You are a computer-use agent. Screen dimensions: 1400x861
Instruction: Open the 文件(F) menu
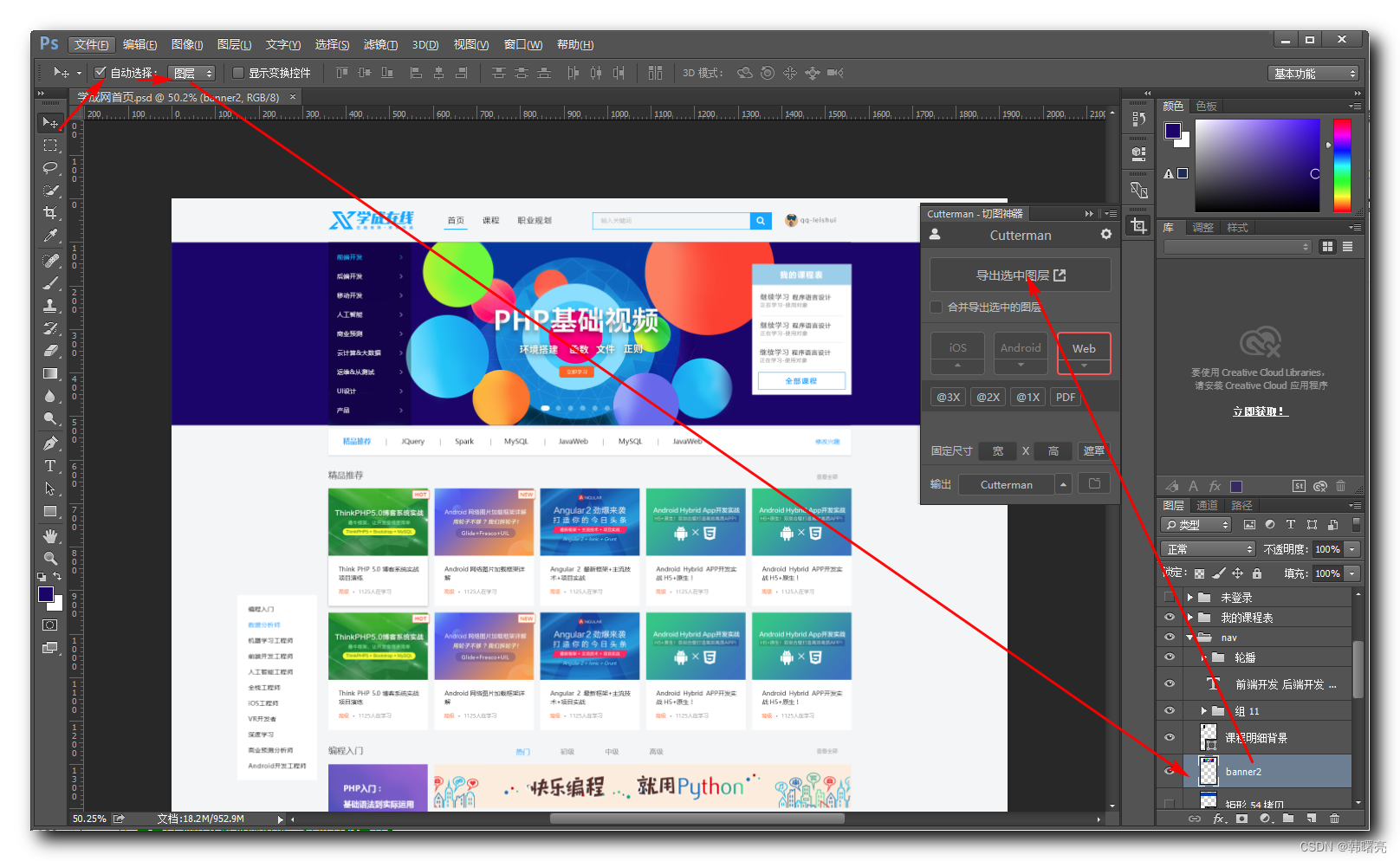tap(91, 44)
